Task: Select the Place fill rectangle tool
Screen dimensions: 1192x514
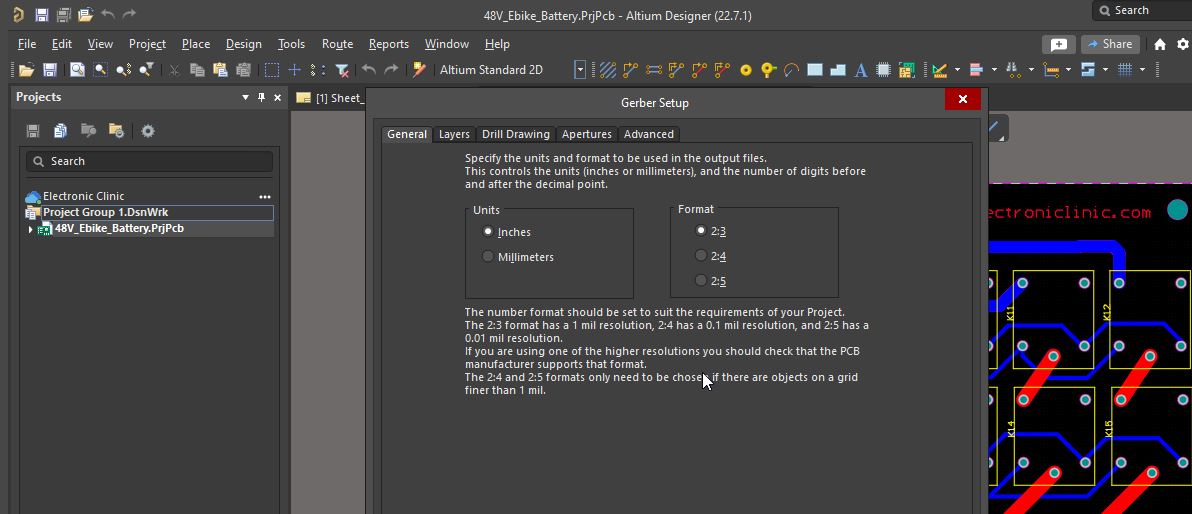Action: [814, 70]
